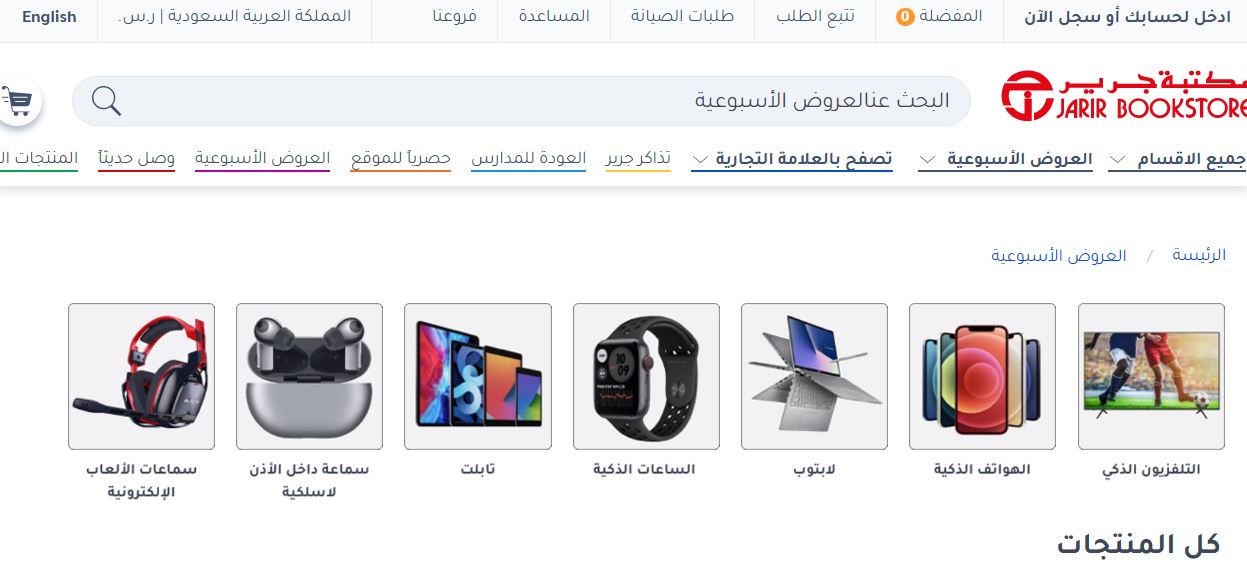Open the shopping cart icon
The height and width of the screenshot is (572, 1247).
click(x=18, y=100)
